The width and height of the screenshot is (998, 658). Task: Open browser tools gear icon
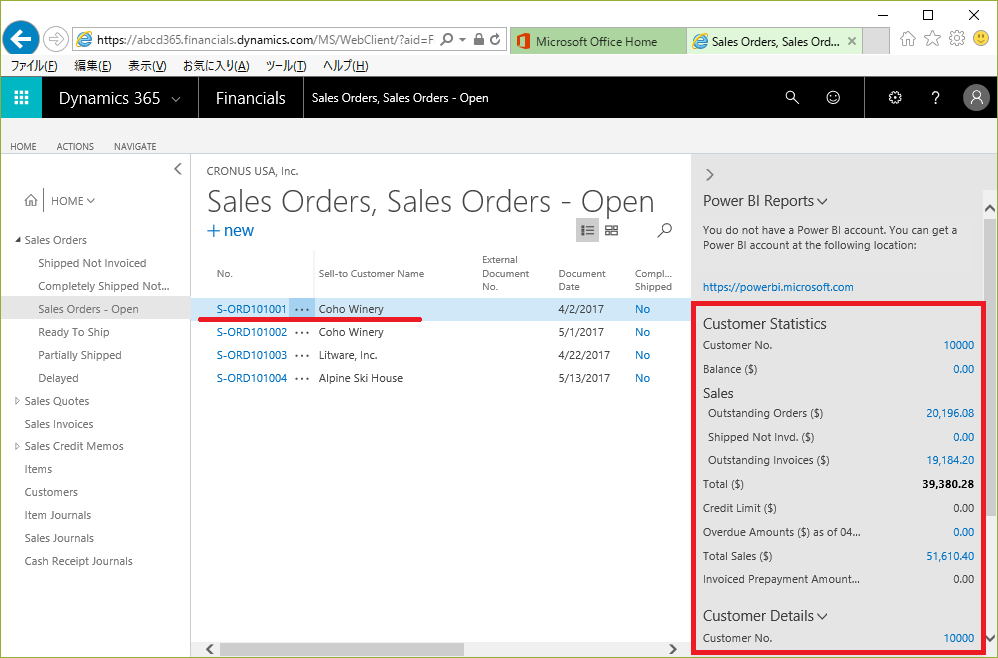957,39
